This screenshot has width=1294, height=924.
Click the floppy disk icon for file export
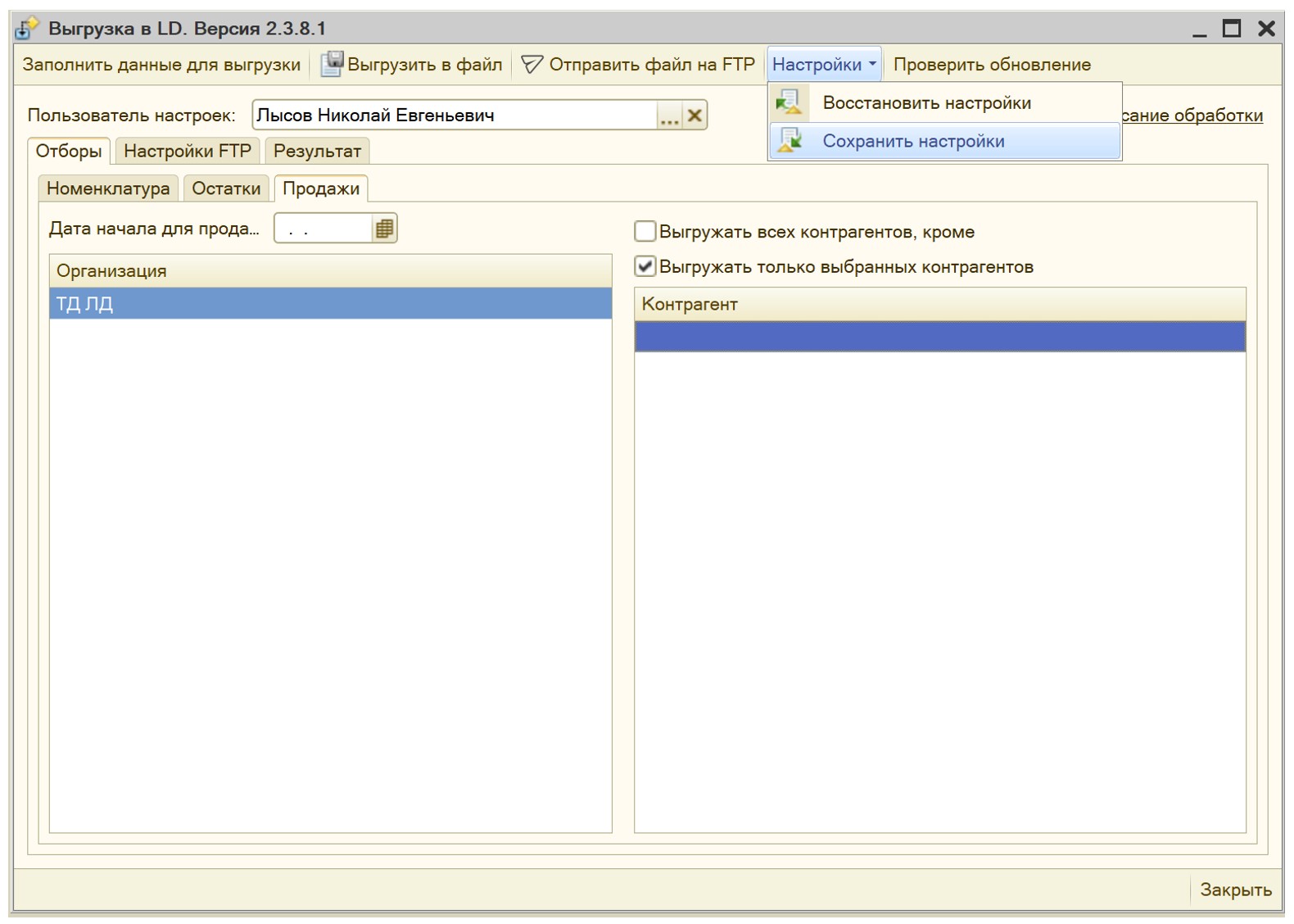pos(331,64)
